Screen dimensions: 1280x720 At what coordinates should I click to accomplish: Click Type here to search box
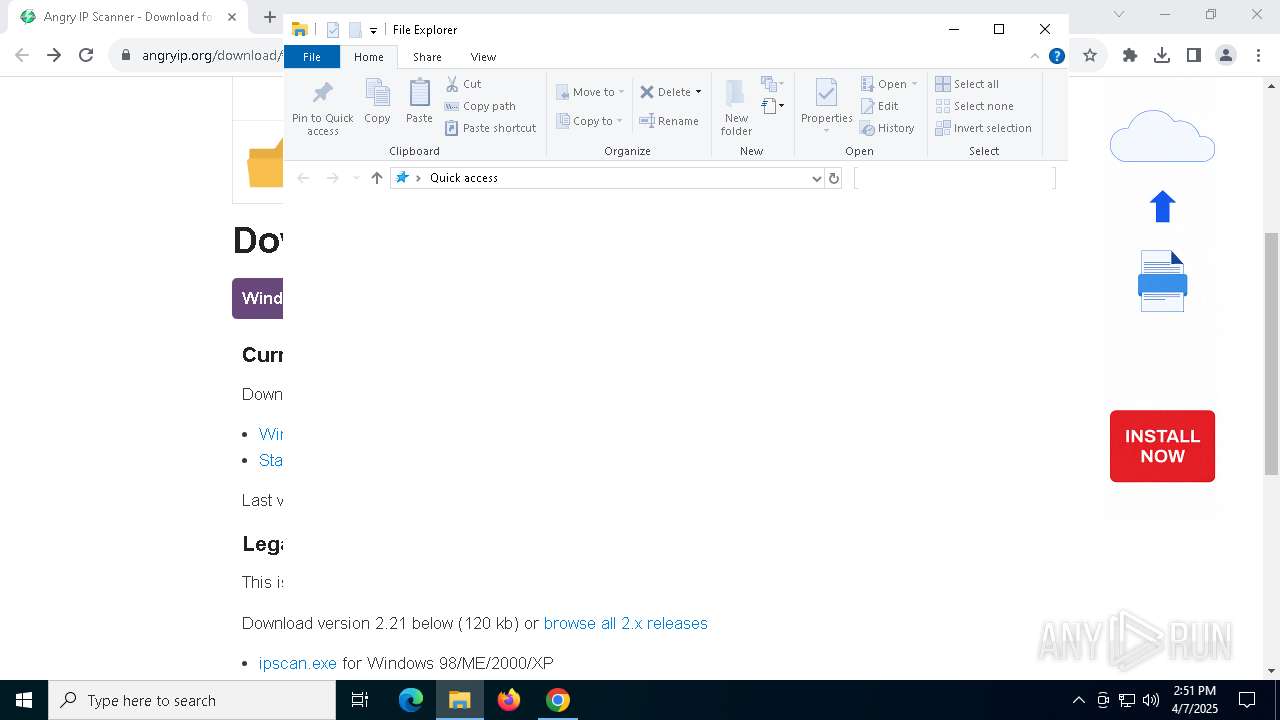192,700
